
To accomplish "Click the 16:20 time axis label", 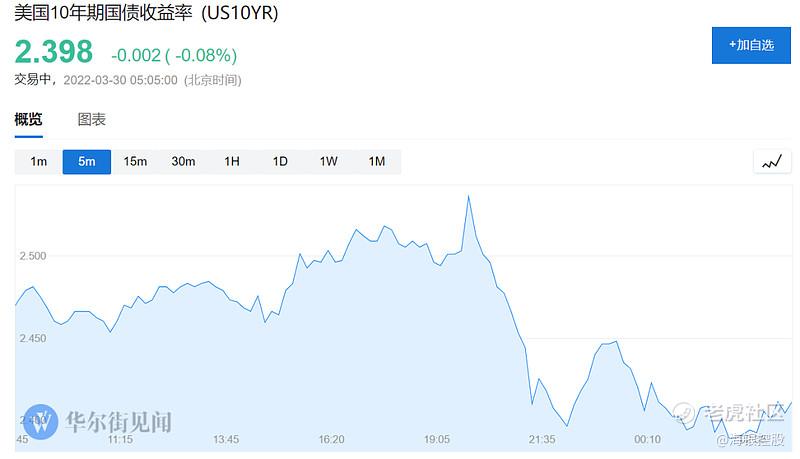I will tap(332, 439).
